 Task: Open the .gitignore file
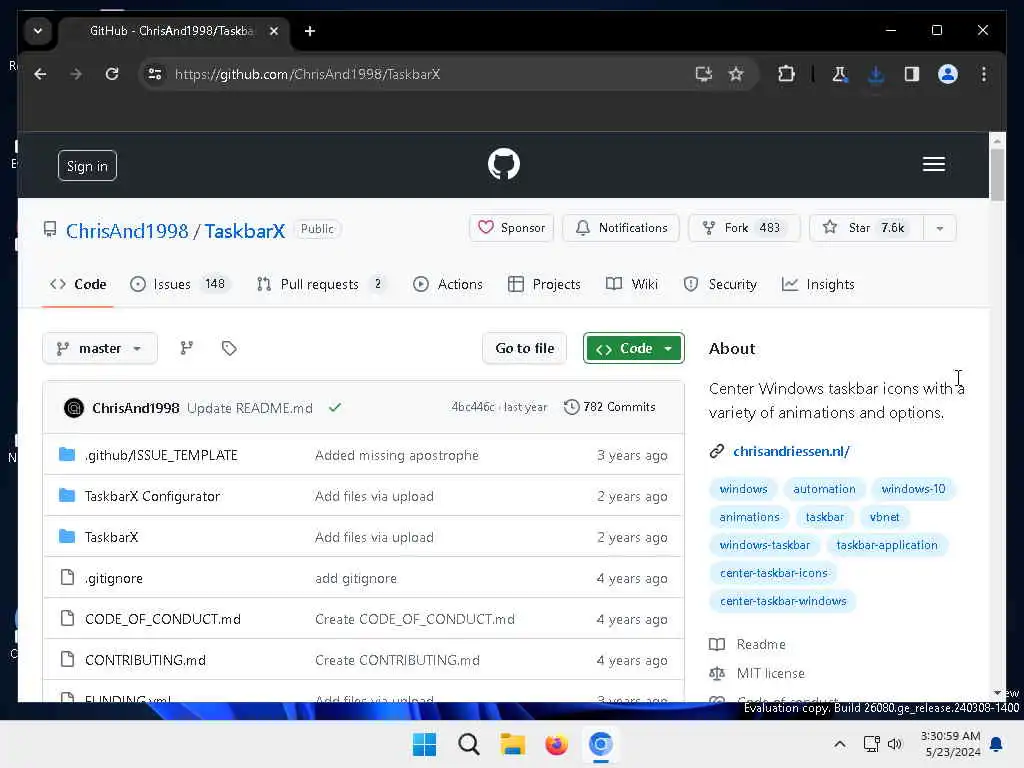coord(114,578)
